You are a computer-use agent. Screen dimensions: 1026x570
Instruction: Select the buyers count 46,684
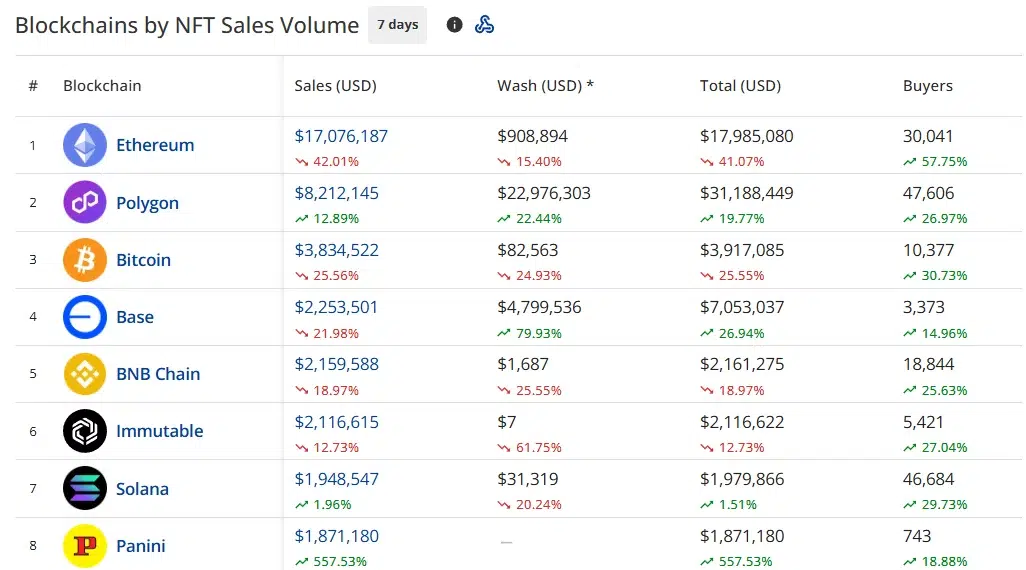tap(929, 479)
